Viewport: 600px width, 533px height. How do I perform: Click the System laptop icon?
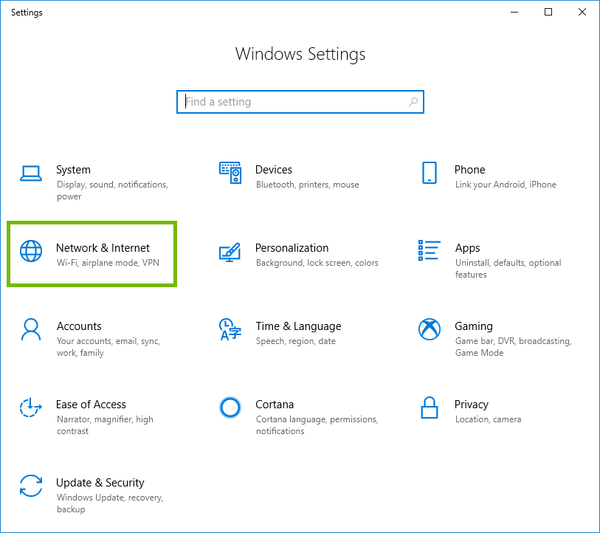point(31,173)
